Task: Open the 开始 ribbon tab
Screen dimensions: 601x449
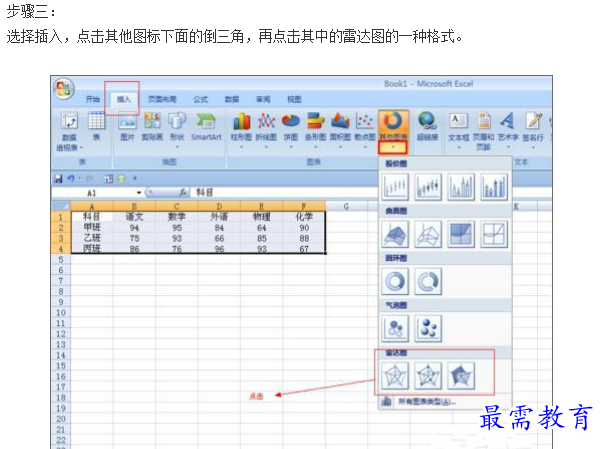Action: (x=92, y=99)
